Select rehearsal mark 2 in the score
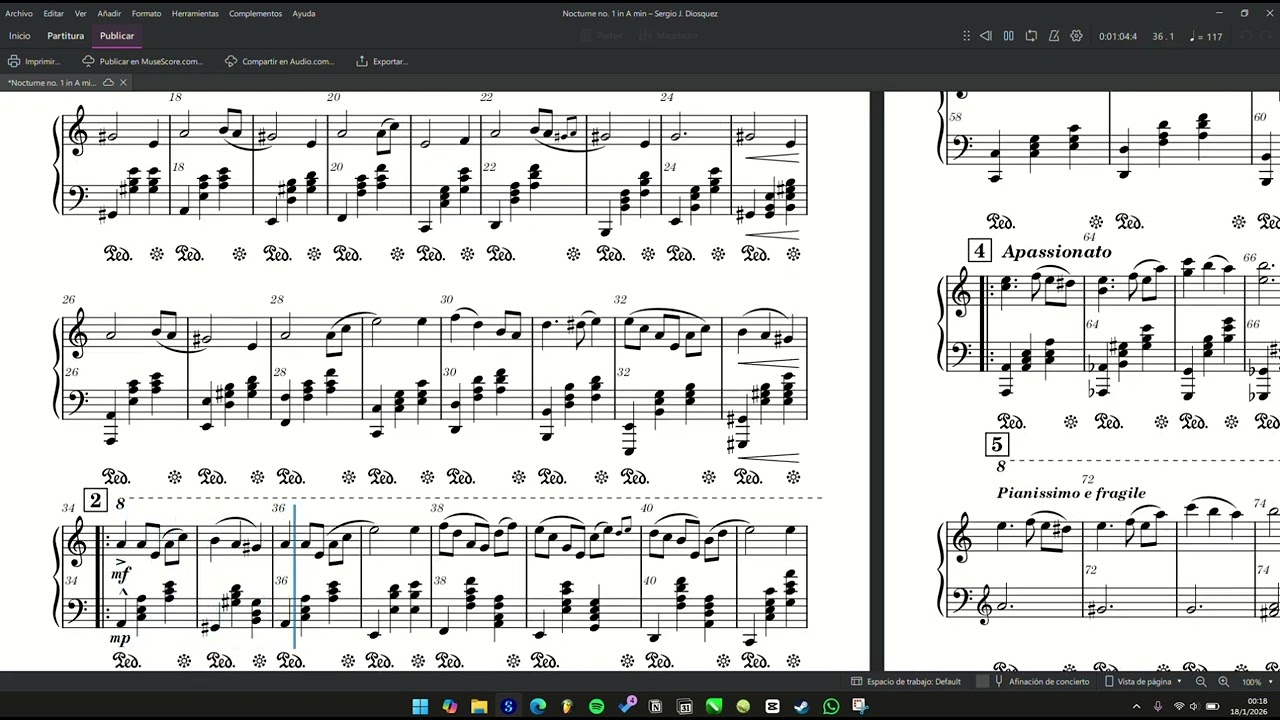The height and width of the screenshot is (720, 1280). [x=95, y=500]
